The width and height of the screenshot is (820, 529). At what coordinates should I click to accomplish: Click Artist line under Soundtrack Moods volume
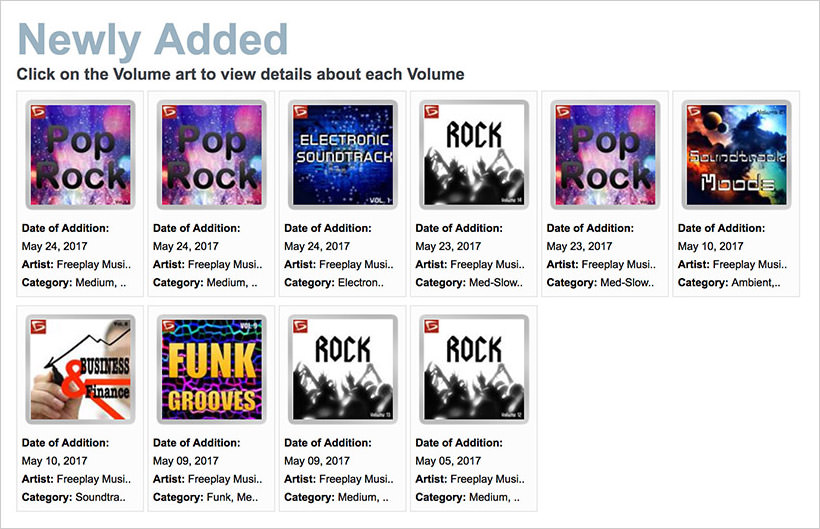pyautogui.click(x=732, y=264)
